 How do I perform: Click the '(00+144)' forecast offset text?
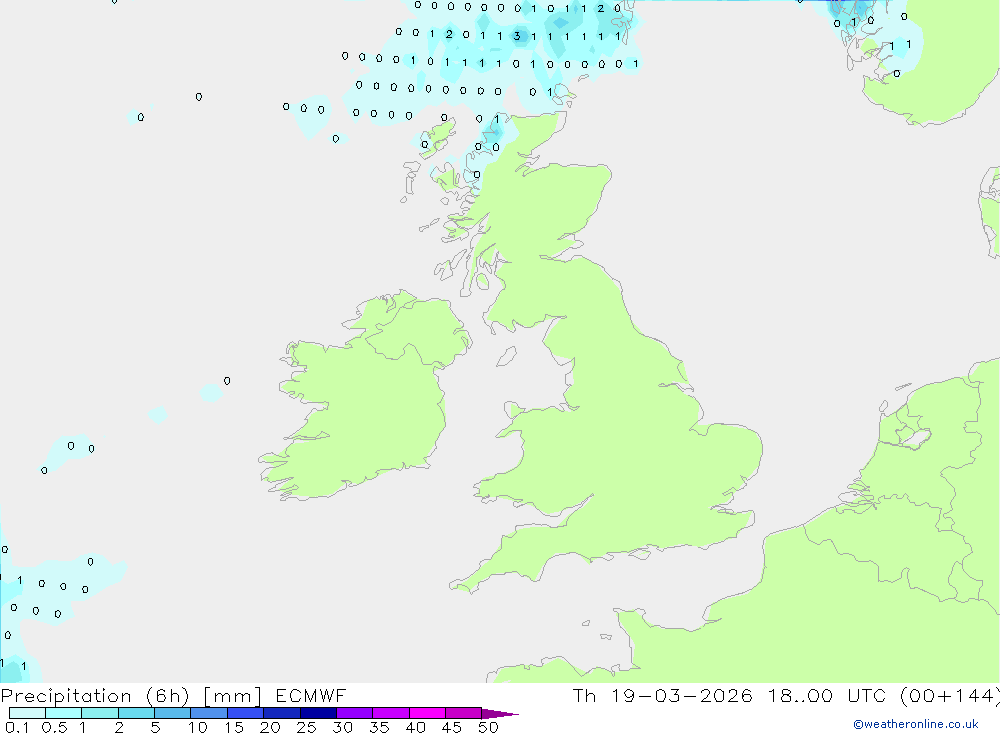949,696
